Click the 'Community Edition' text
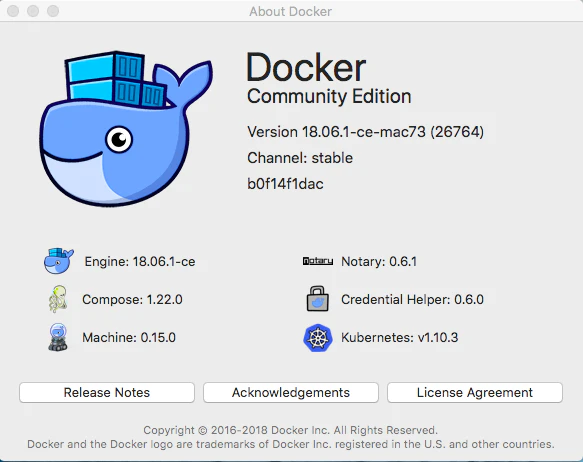Image resolution: width=583 pixels, height=462 pixels. pos(329,96)
